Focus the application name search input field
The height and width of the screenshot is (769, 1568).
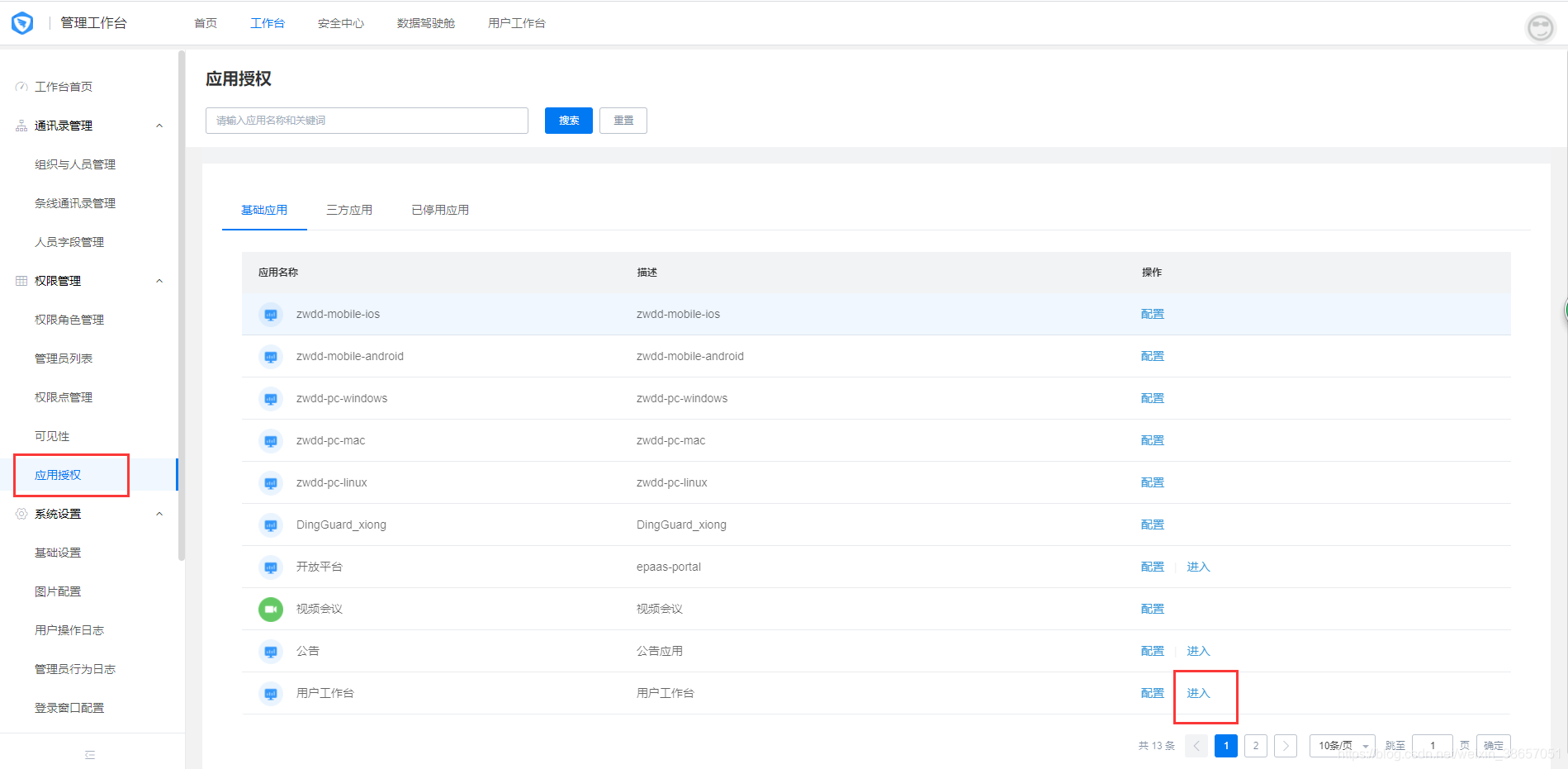[x=367, y=121]
